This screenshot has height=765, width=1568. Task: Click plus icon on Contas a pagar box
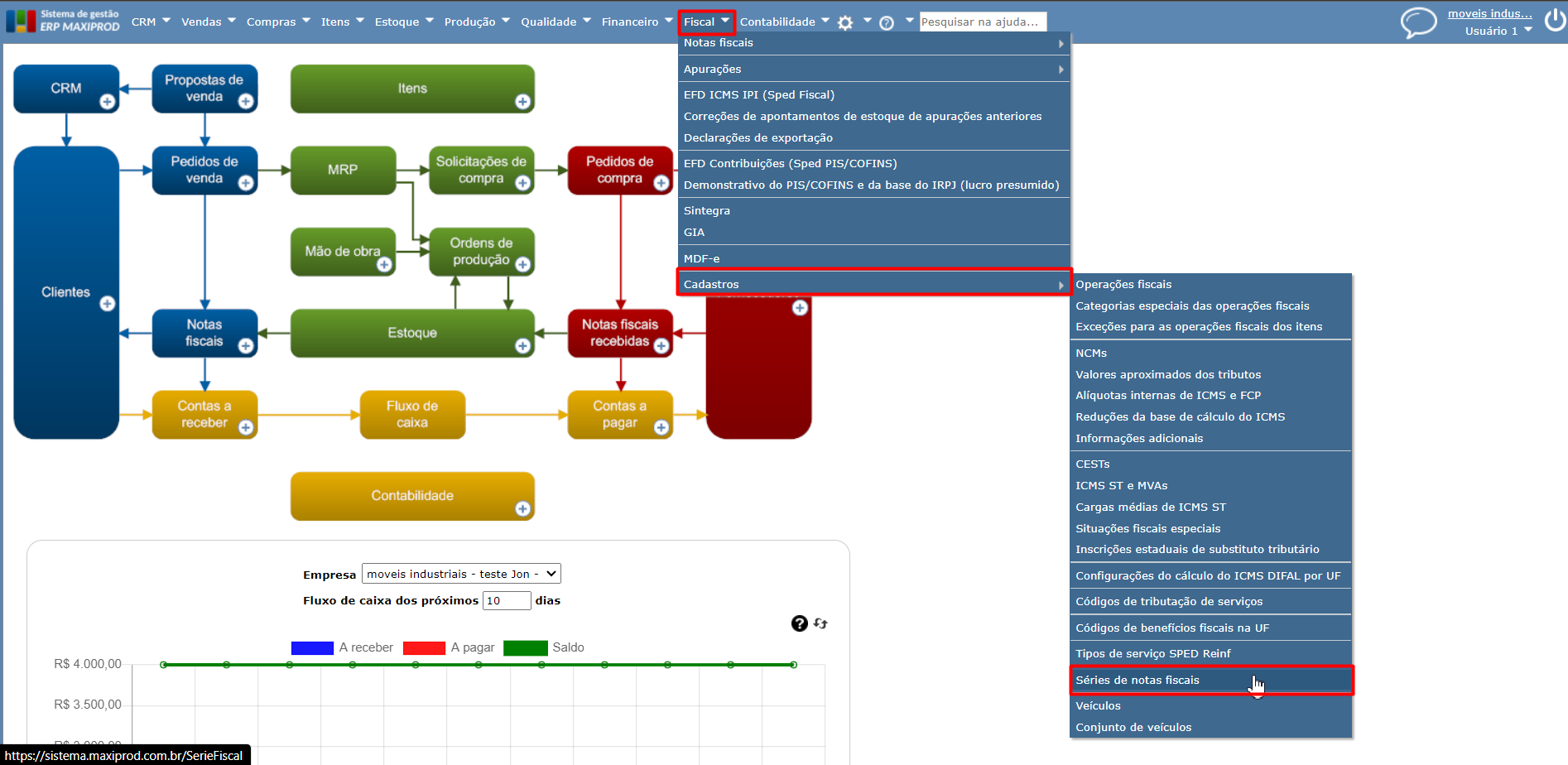click(661, 427)
